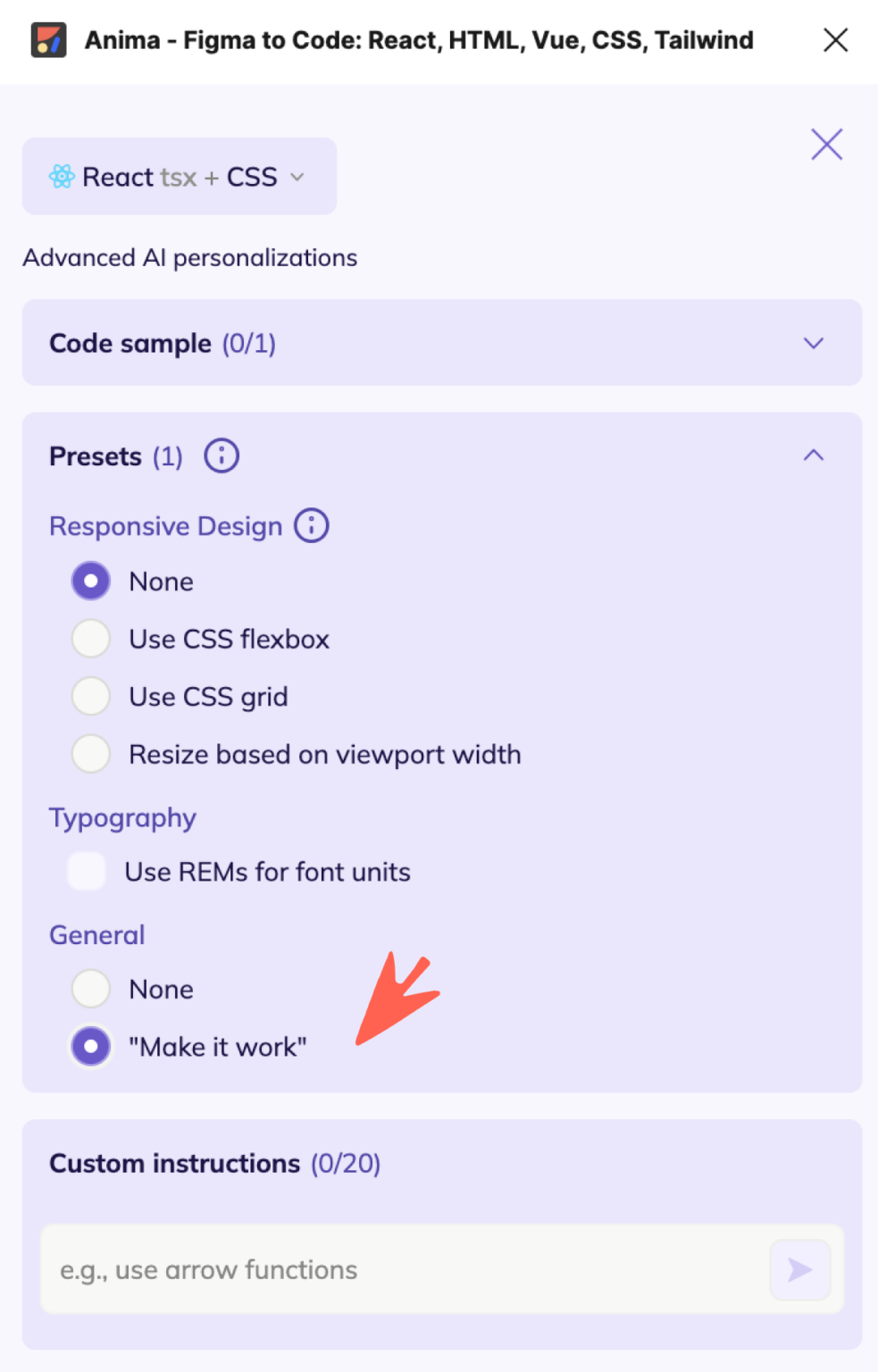Click the Anima plugin logo icon
Screen dimensions: 878x1372
tap(49, 39)
